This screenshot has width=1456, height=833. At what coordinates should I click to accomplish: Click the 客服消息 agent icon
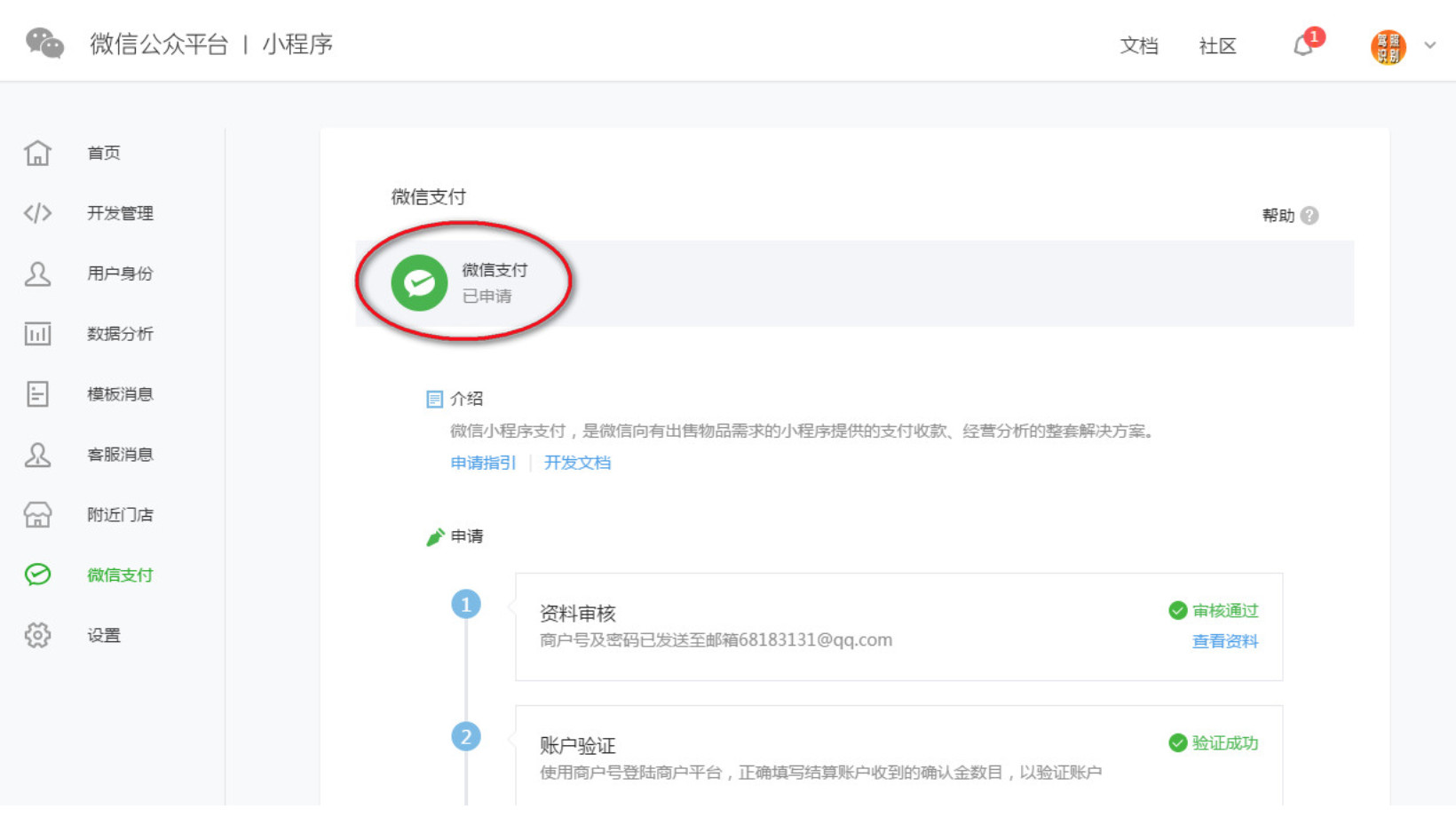(x=37, y=455)
